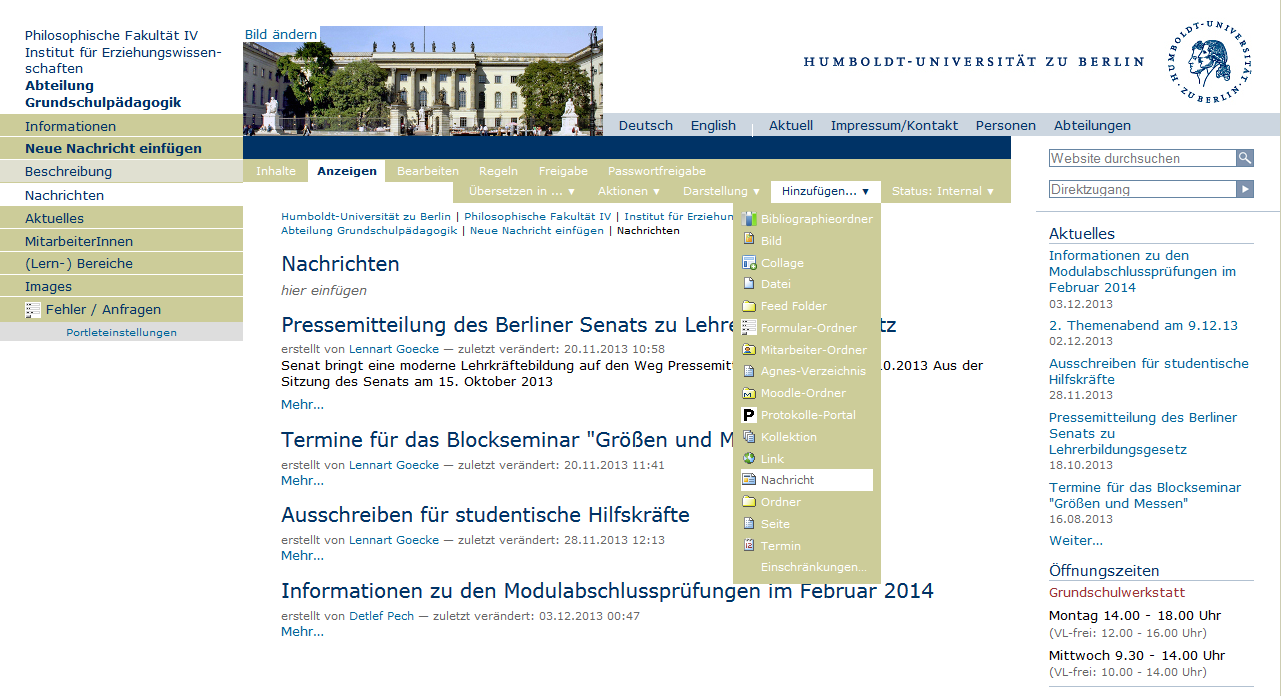Click the Collage icon in the menu
Image resolution: width=1281 pixels, height=696 pixels.
click(x=749, y=263)
